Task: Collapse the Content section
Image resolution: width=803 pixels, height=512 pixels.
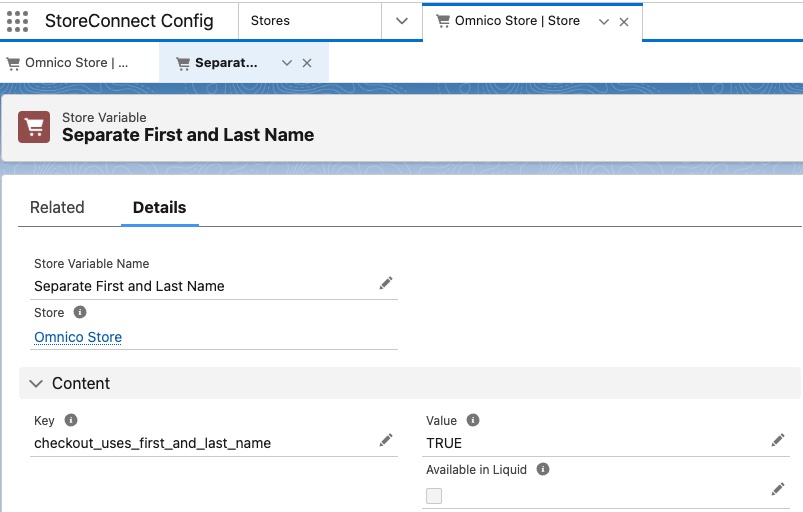Action: click(37, 384)
